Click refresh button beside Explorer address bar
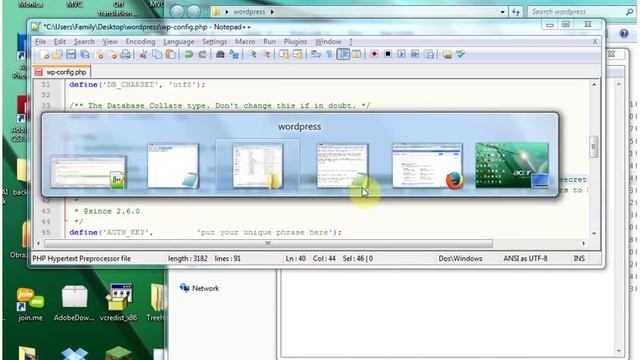Viewport: 640px width, 360px height. (x=516, y=12)
